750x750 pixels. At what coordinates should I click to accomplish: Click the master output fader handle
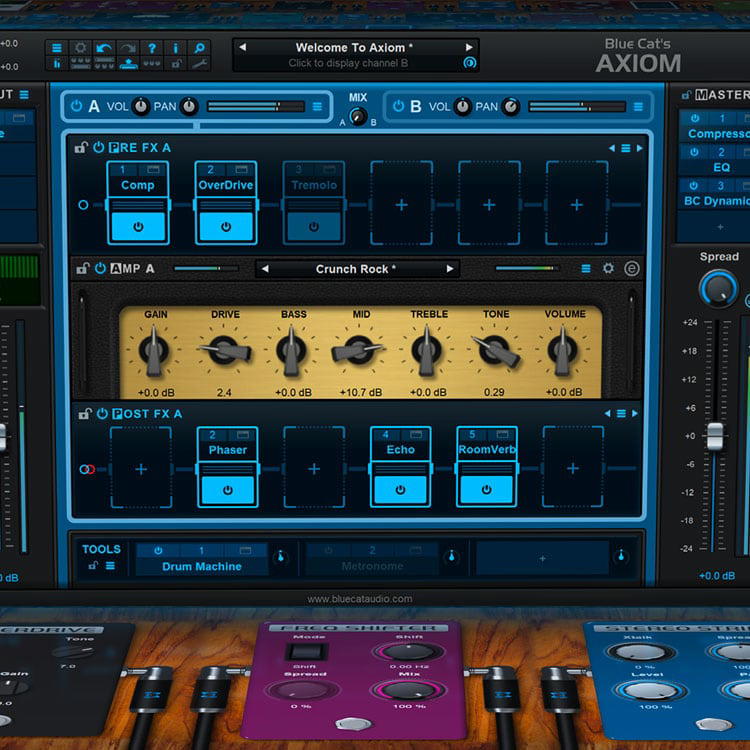715,436
